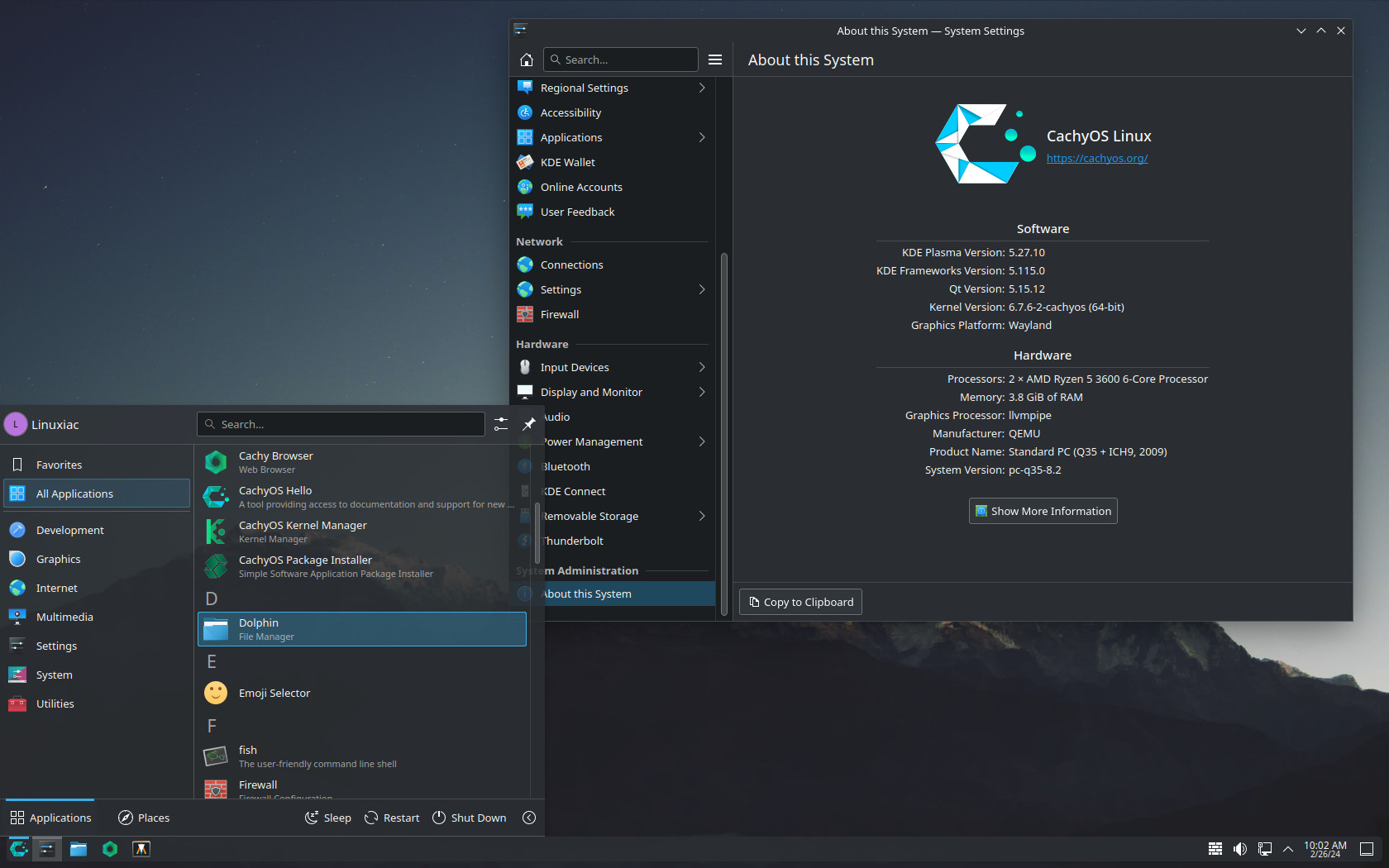The width and height of the screenshot is (1389, 868).
Task: Pin the application launcher open
Action: [x=529, y=424]
